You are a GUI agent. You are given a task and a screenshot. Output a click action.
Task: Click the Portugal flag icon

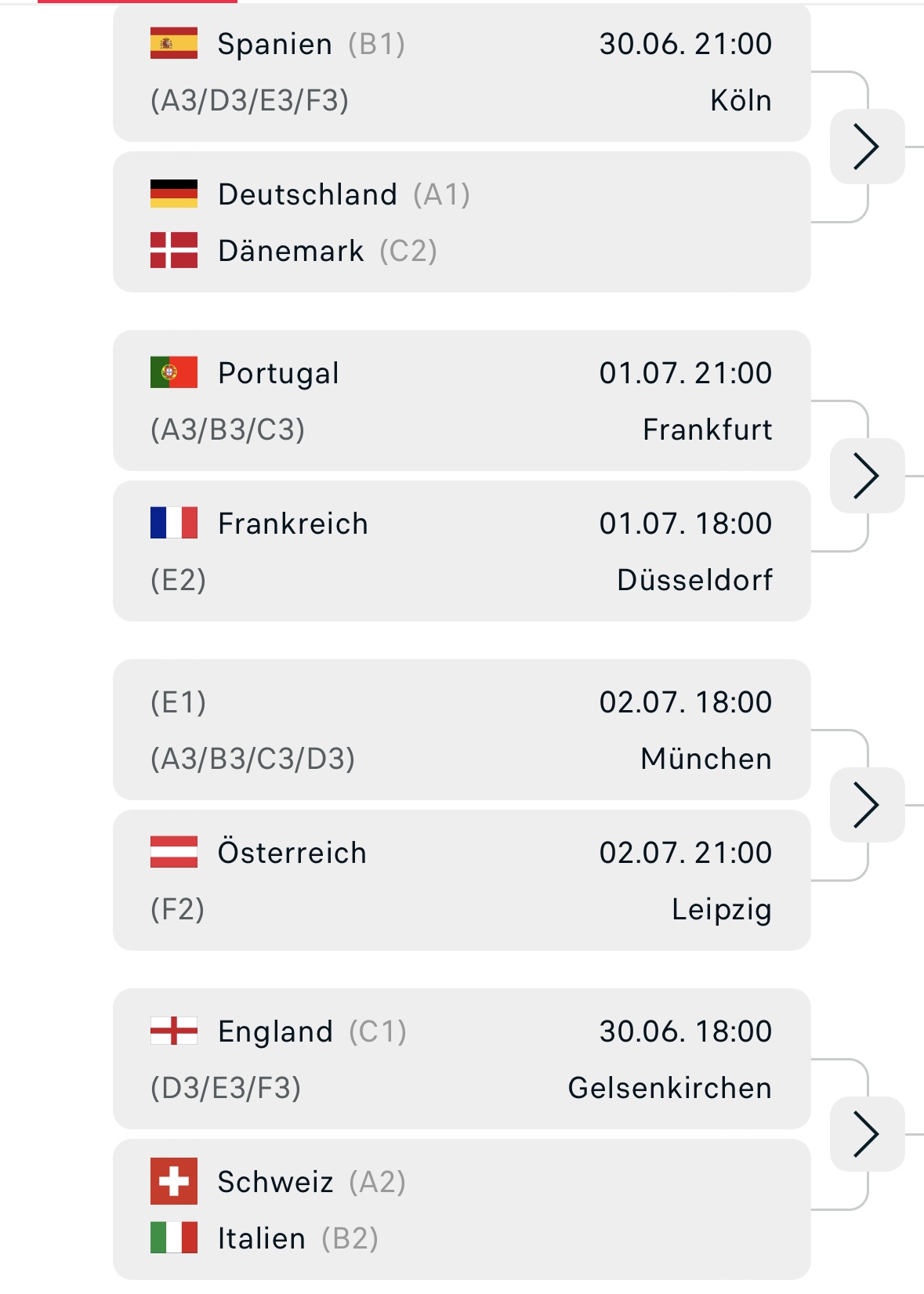point(173,372)
